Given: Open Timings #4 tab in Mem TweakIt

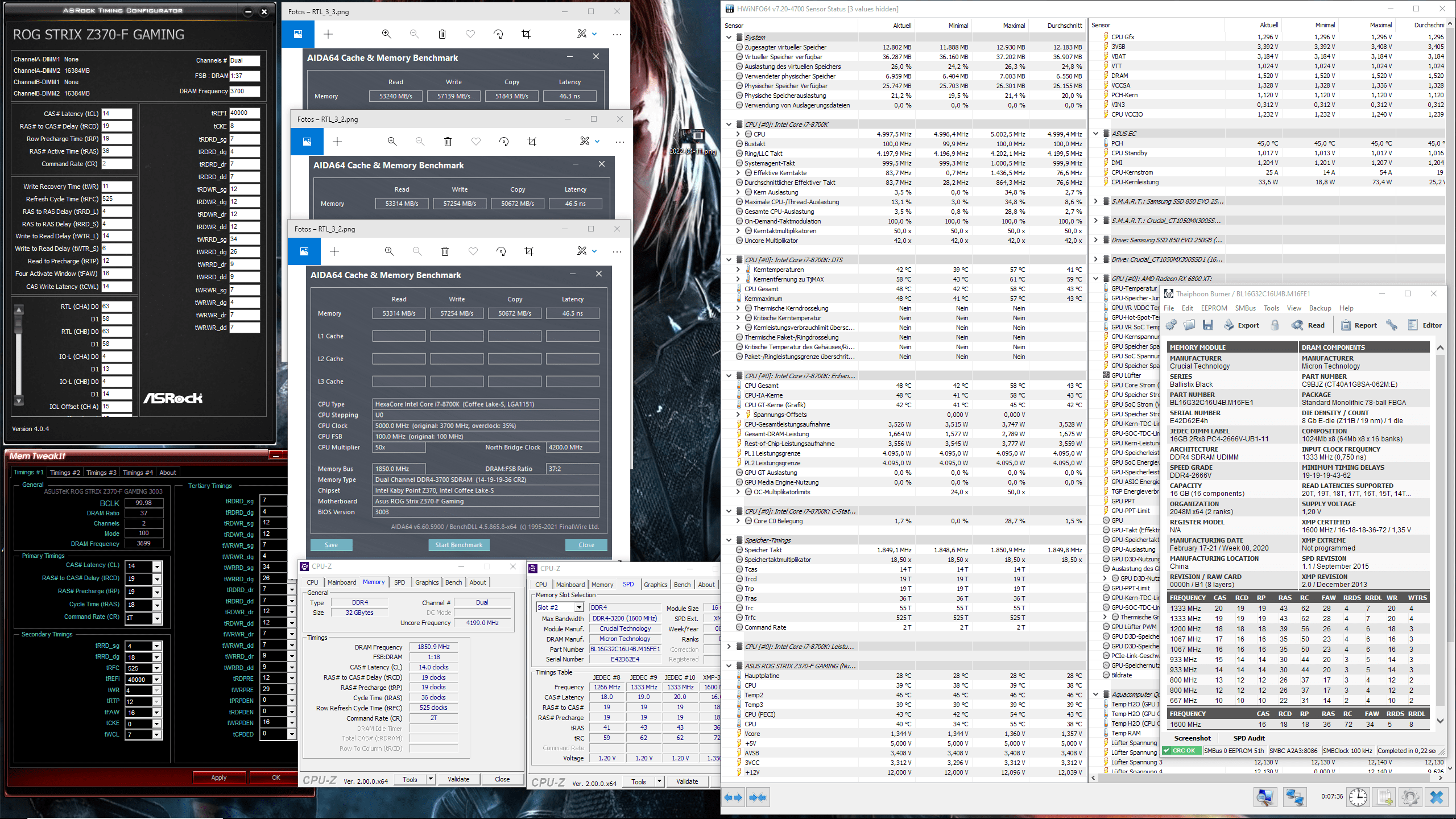Looking at the screenshot, I should (138, 473).
